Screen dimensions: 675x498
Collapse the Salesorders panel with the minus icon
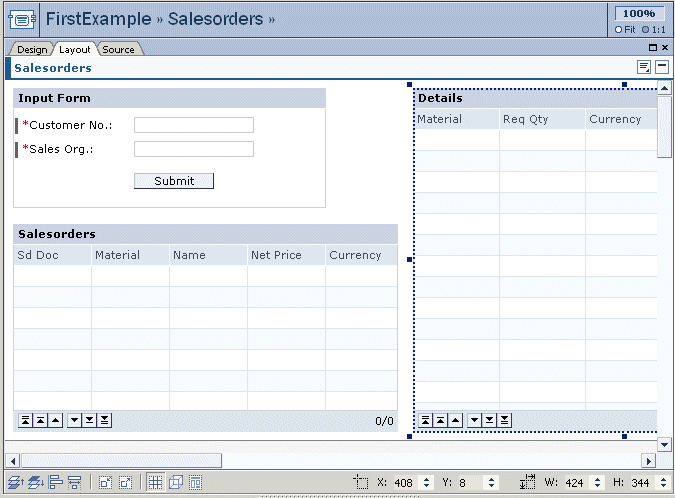(x=662, y=67)
